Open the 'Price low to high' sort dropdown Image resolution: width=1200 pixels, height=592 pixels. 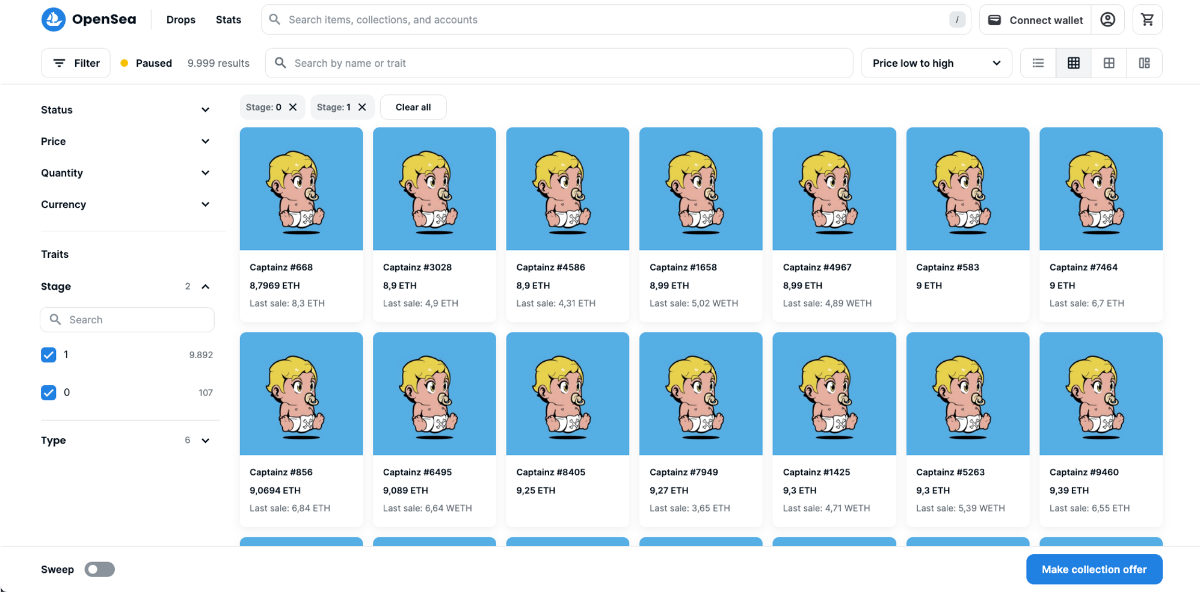point(936,63)
